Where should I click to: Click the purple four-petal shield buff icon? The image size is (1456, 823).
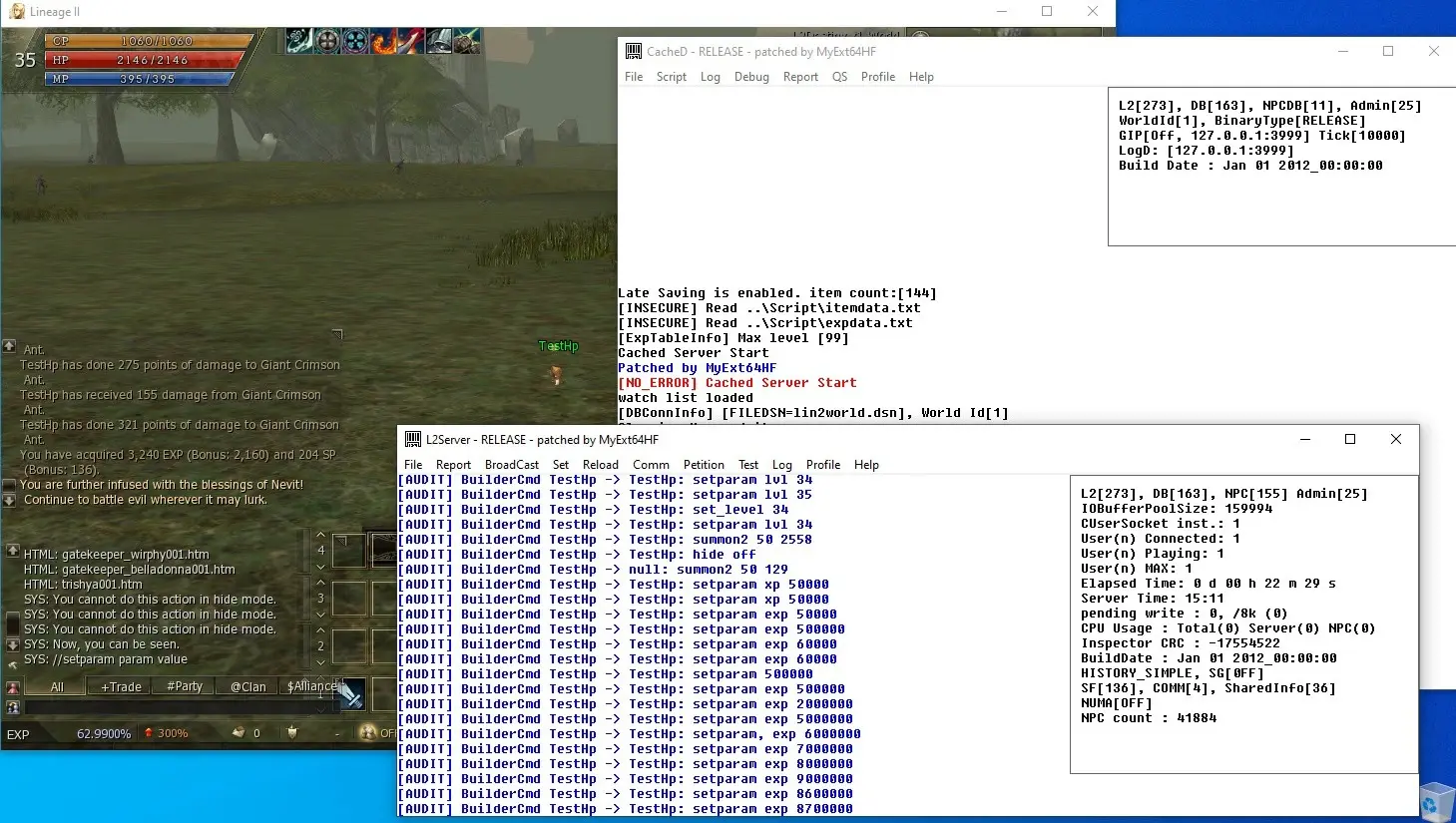[355, 41]
